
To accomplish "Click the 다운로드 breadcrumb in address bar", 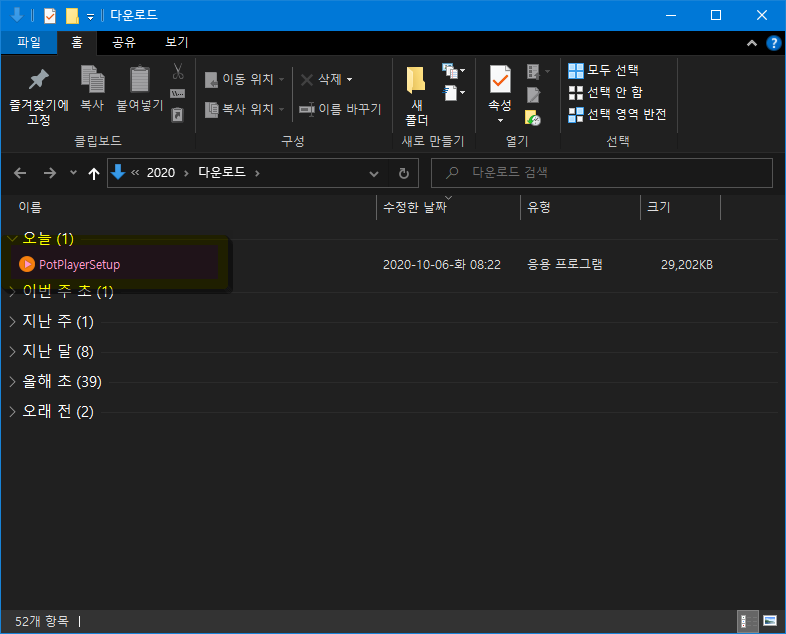I will (x=222, y=173).
